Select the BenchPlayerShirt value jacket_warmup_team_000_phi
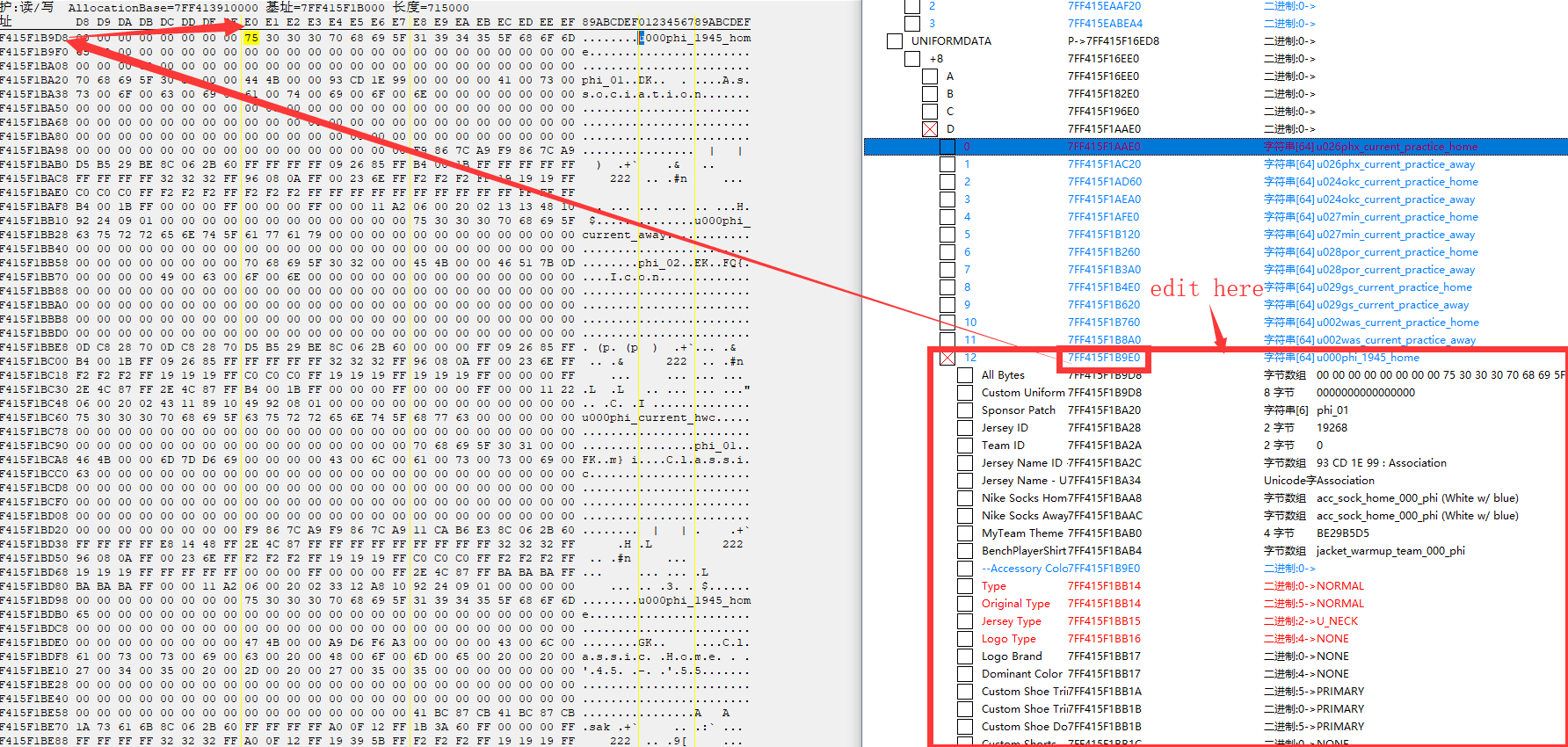The height and width of the screenshot is (747, 1568). 1390,551
